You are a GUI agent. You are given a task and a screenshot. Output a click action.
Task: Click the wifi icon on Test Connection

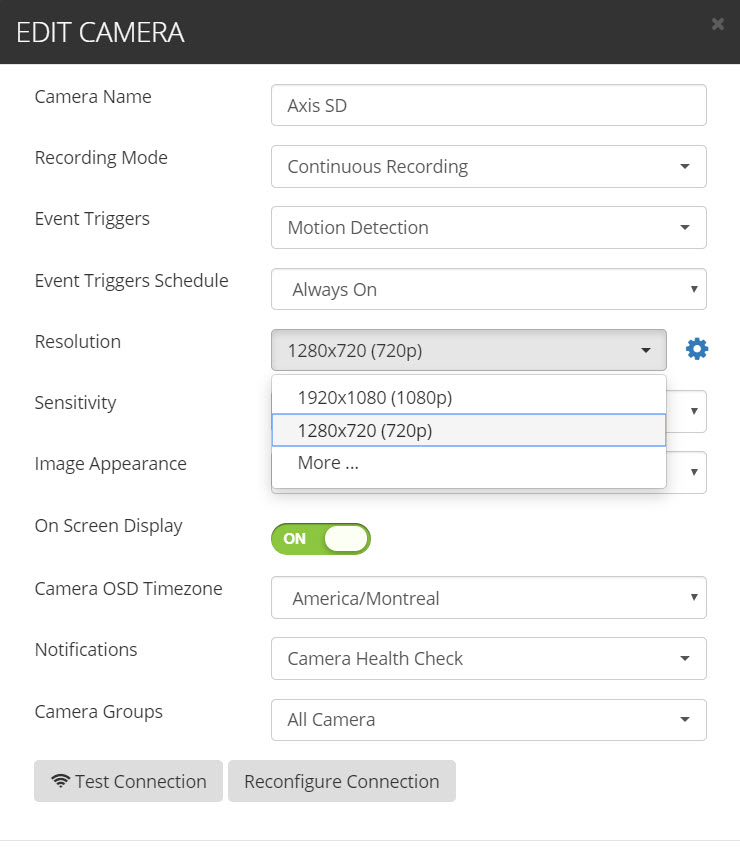[x=60, y=782]
